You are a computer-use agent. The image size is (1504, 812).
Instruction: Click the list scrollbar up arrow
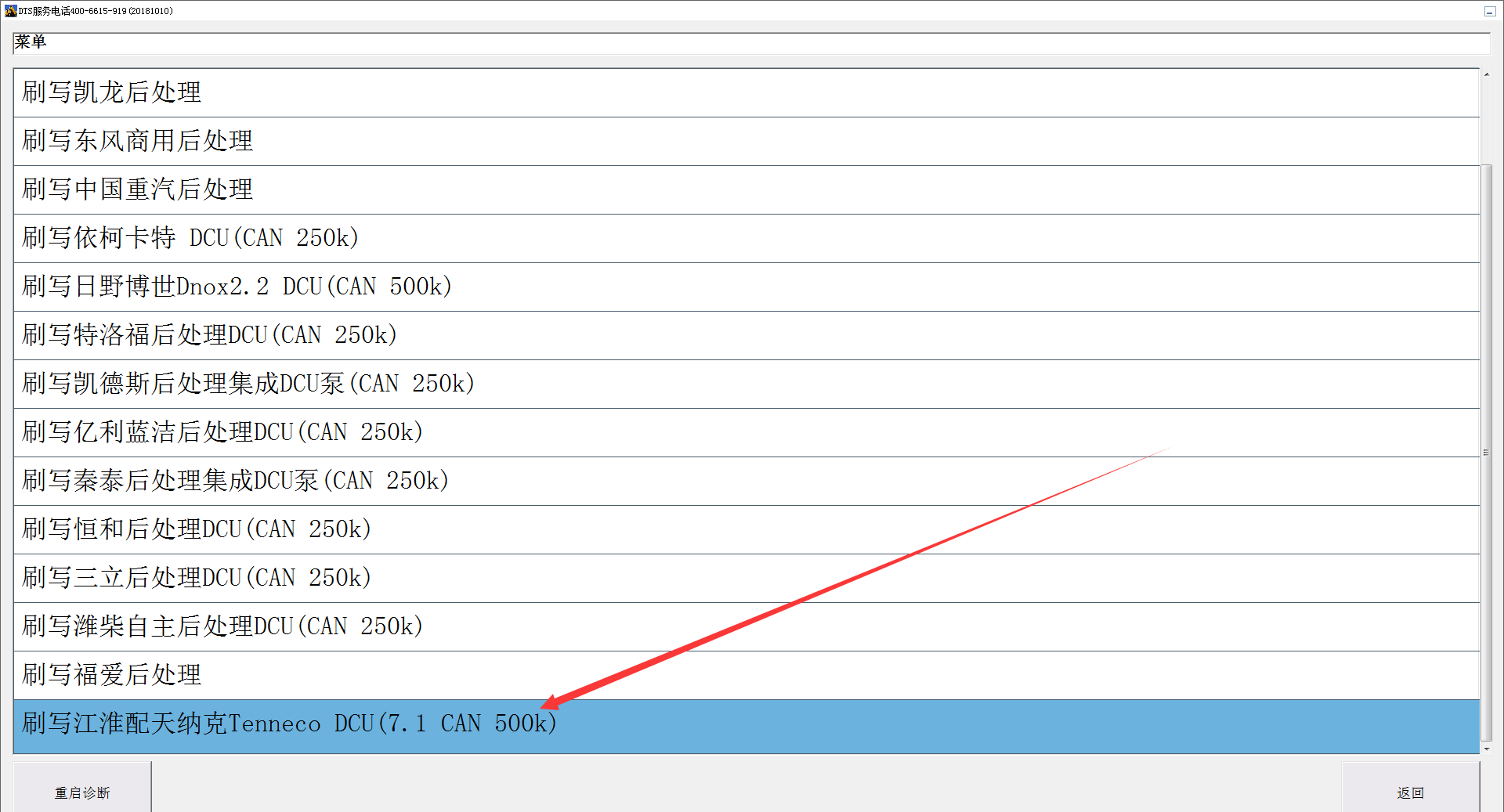coord(1486,75)
